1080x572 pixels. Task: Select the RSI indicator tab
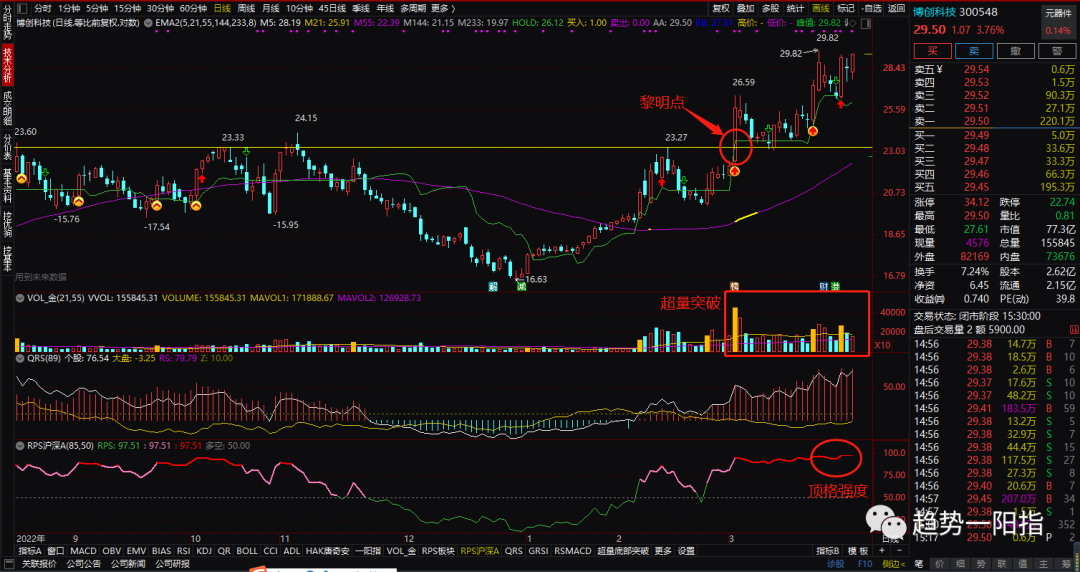(x=183, y=551)
